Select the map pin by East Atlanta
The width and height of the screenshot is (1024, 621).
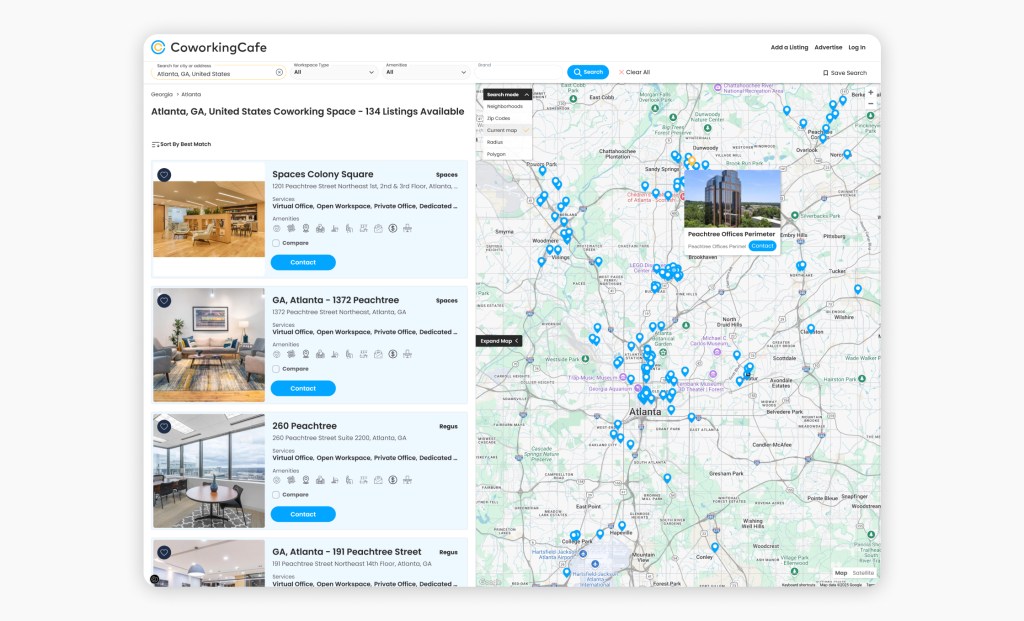coord(692,417)
